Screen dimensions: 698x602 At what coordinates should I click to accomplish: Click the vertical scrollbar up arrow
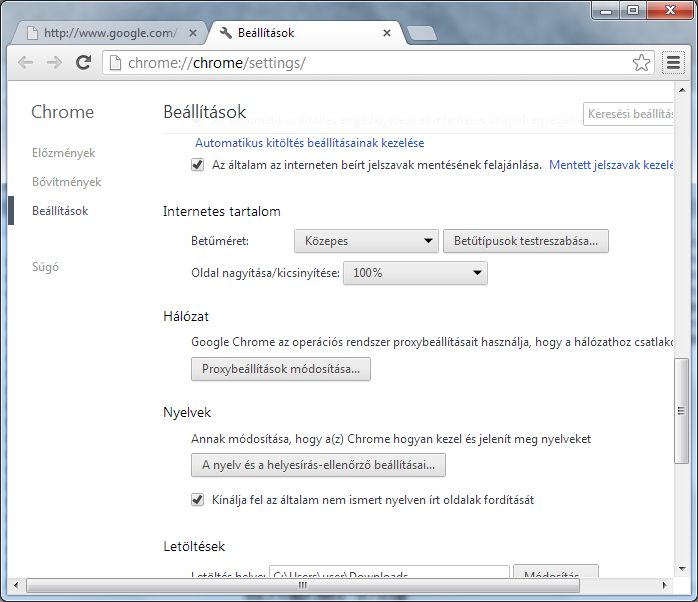[682, 90]
